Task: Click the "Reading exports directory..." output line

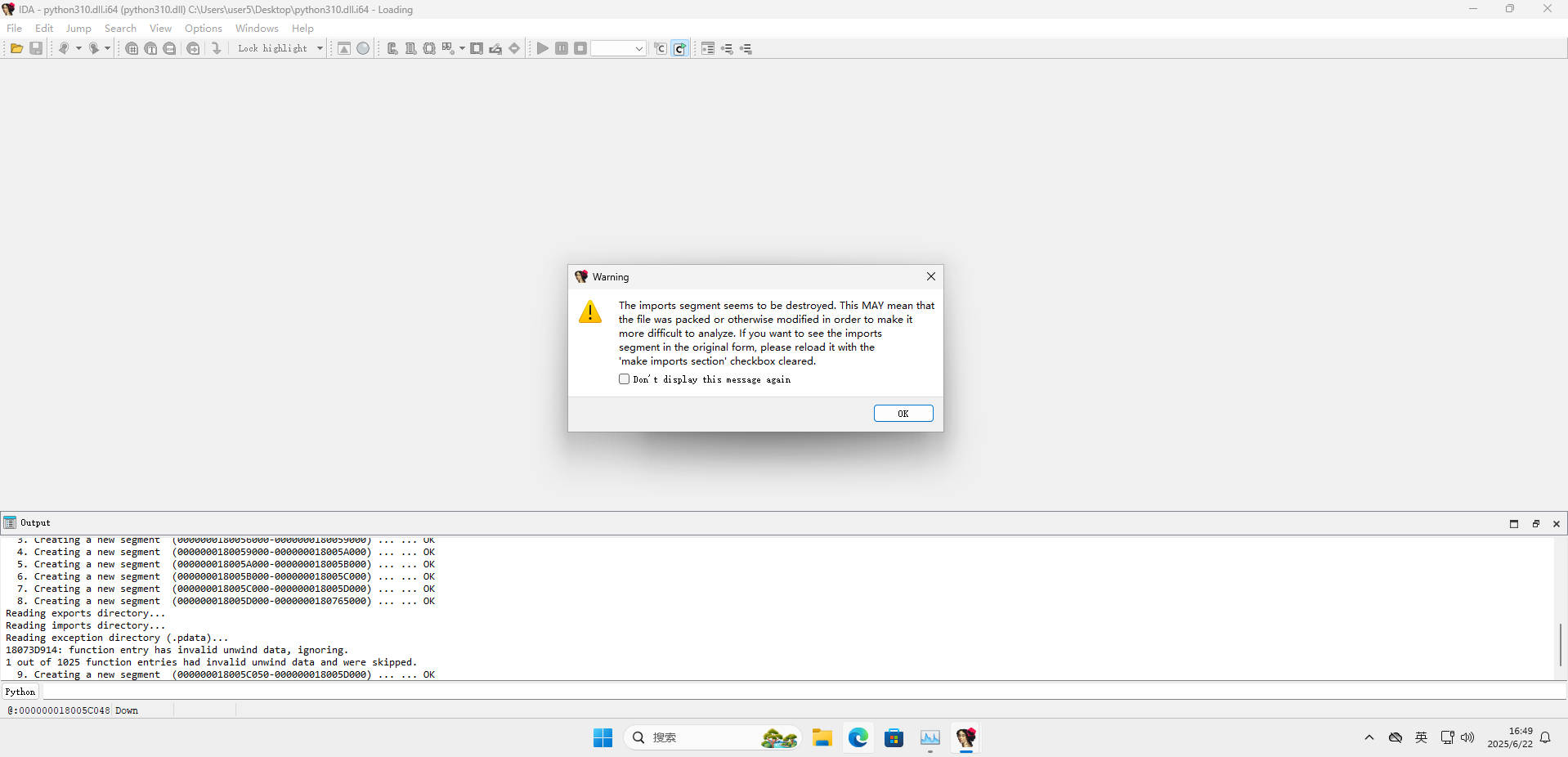Action: pos(85,613)
